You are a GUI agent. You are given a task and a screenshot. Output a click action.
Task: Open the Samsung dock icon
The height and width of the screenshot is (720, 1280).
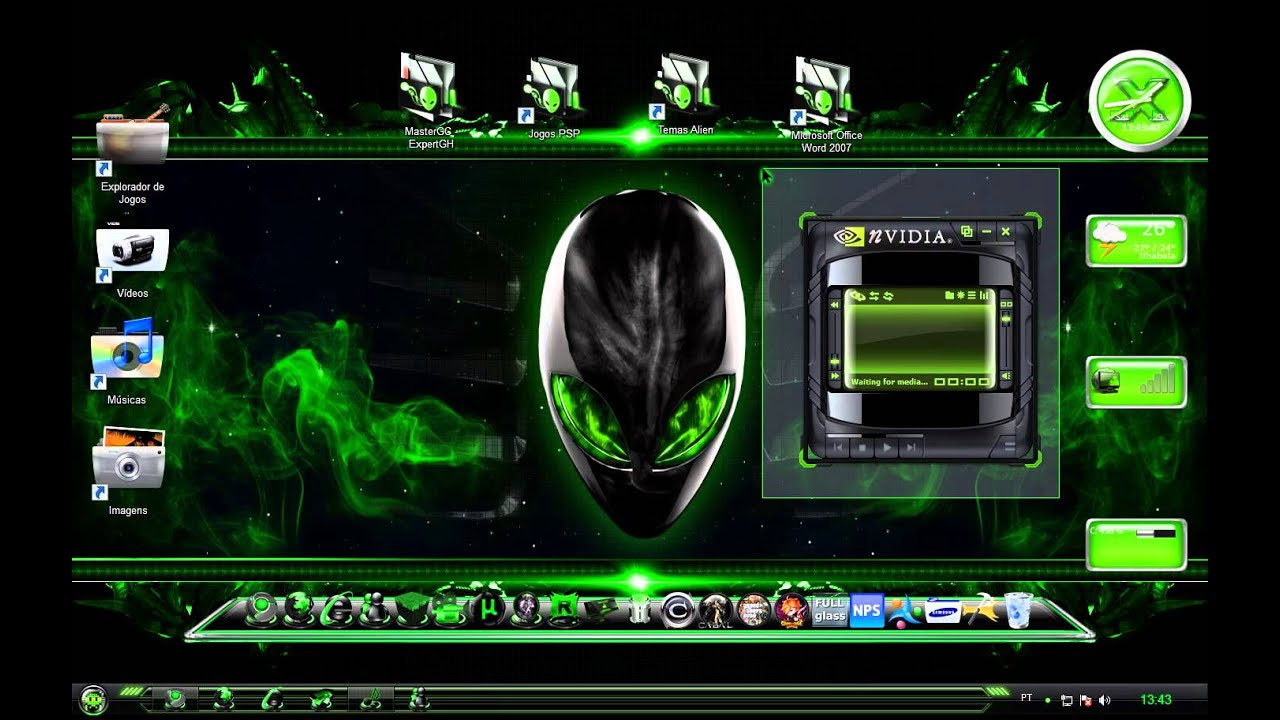coord(943,610)
